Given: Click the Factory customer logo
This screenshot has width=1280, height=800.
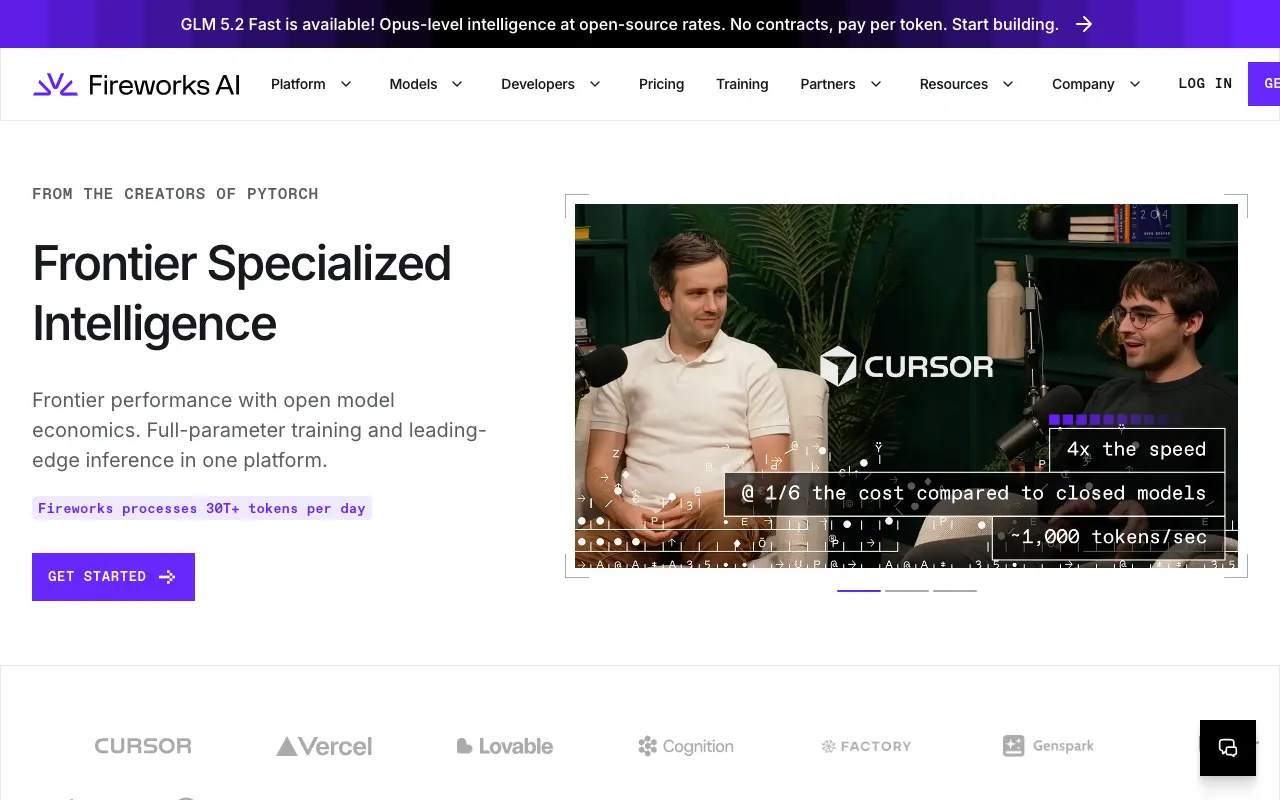Looking at the screenshot, I should (866, 746).
